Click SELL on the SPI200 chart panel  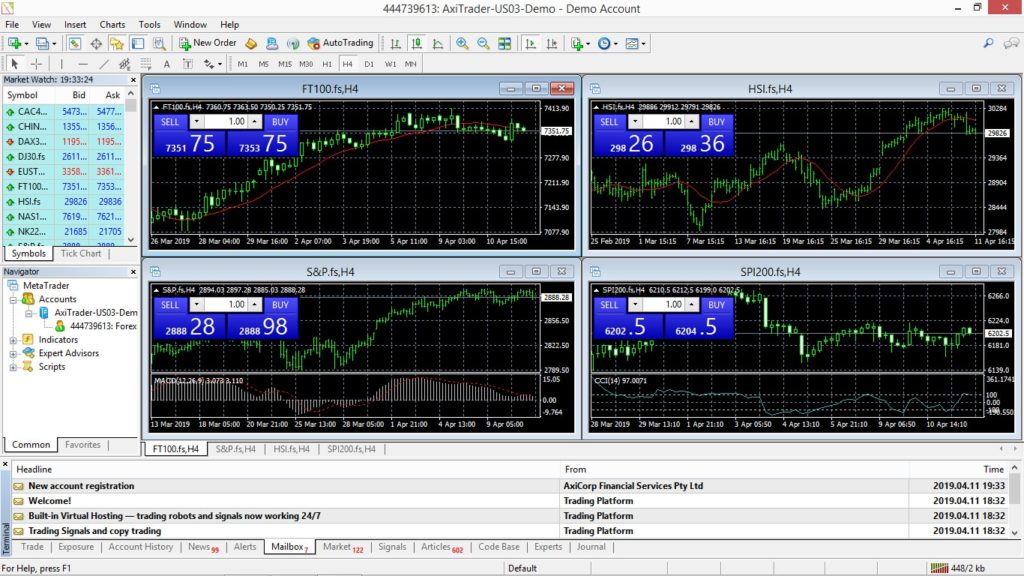[610, 305]
